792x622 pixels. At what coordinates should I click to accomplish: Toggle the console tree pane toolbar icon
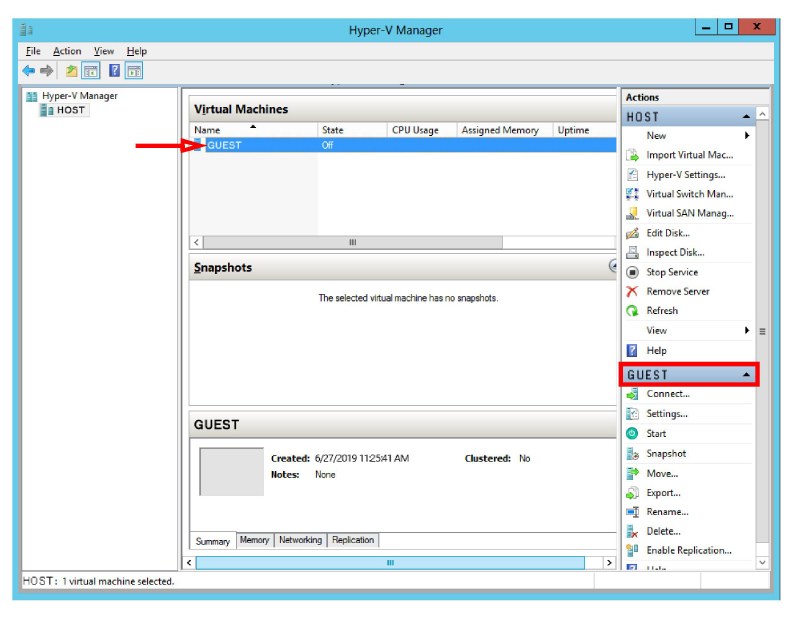[x=91, y=71]
